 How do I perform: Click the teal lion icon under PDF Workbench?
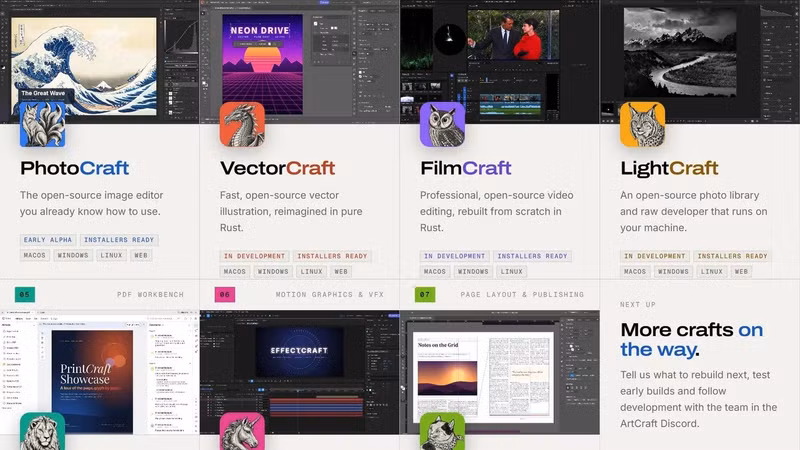click(42, 432)
